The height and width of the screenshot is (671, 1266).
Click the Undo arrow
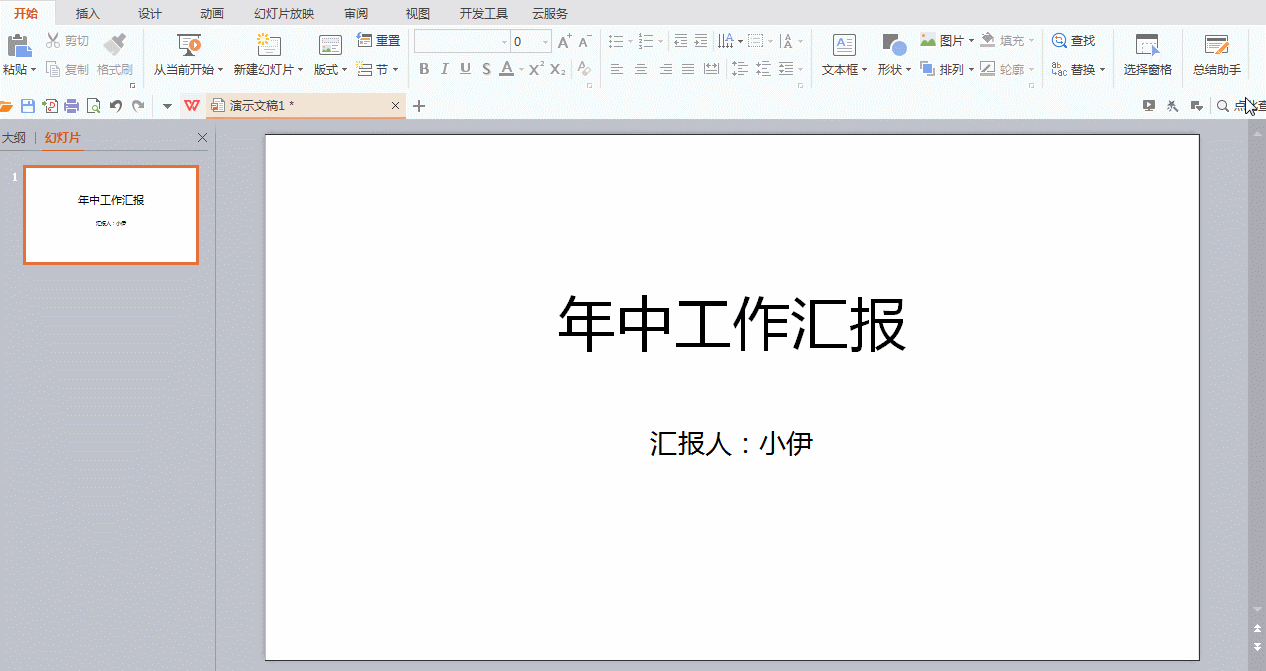[116, 106]
